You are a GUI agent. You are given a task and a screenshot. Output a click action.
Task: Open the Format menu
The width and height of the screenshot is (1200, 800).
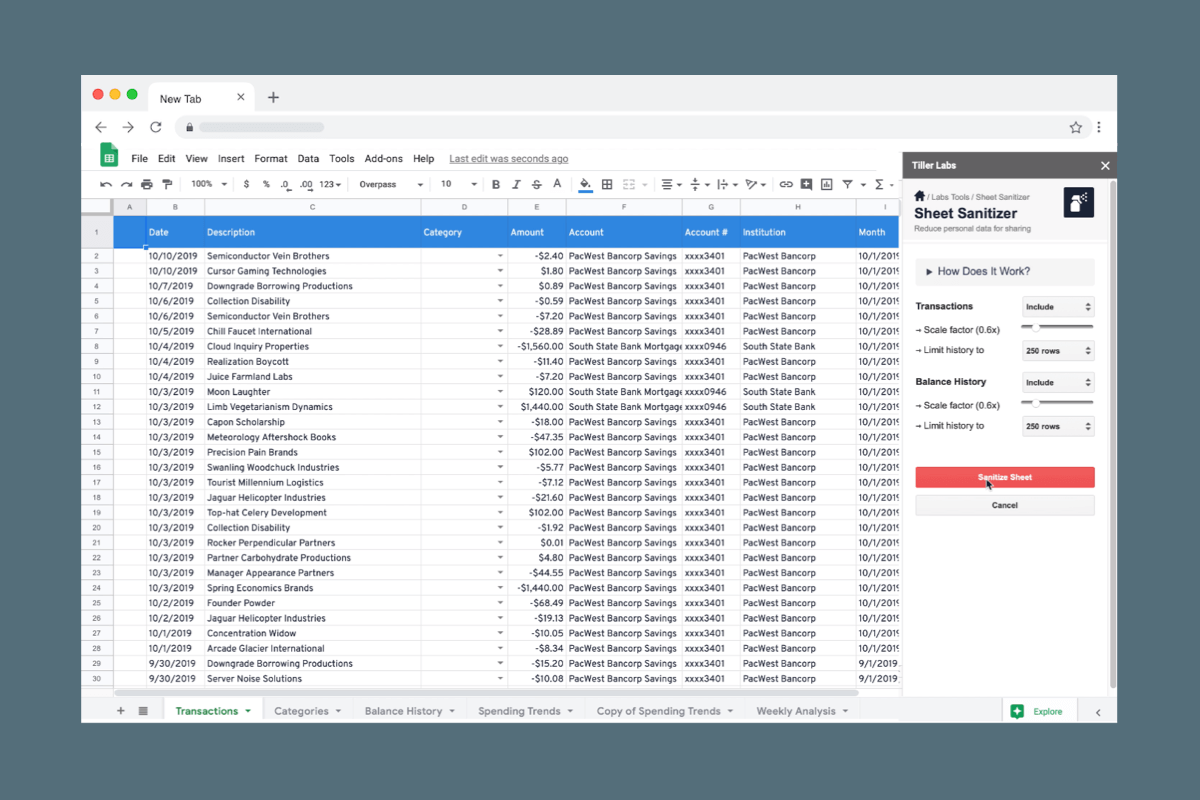(270, 158)
